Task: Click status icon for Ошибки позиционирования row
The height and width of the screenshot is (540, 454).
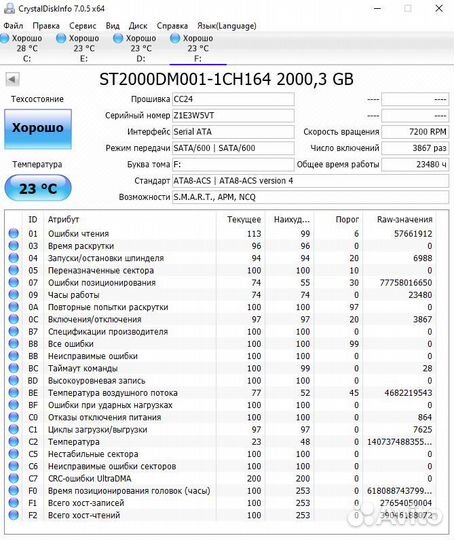Action: coord(14,282)
